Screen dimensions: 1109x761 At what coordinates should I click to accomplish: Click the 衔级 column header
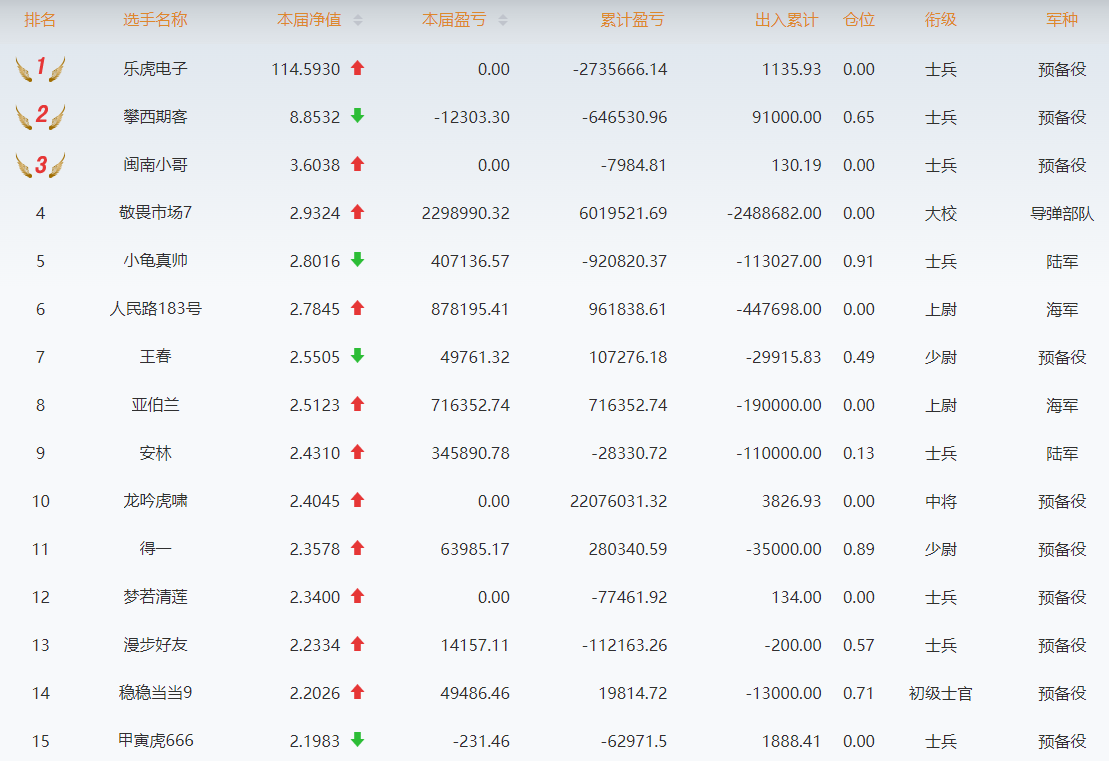point(941,20)
